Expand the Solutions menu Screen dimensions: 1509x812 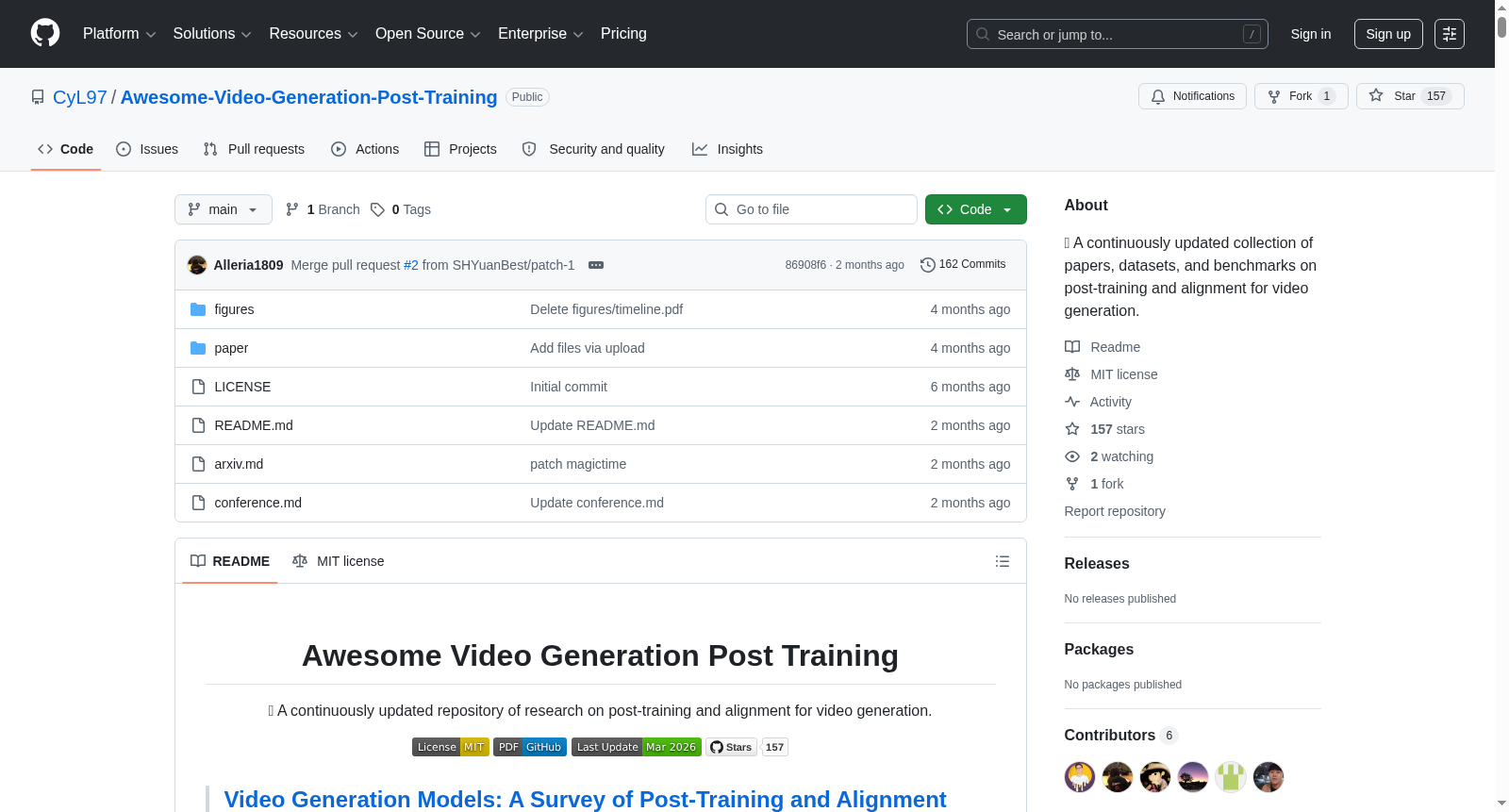[x=212, y=34]
